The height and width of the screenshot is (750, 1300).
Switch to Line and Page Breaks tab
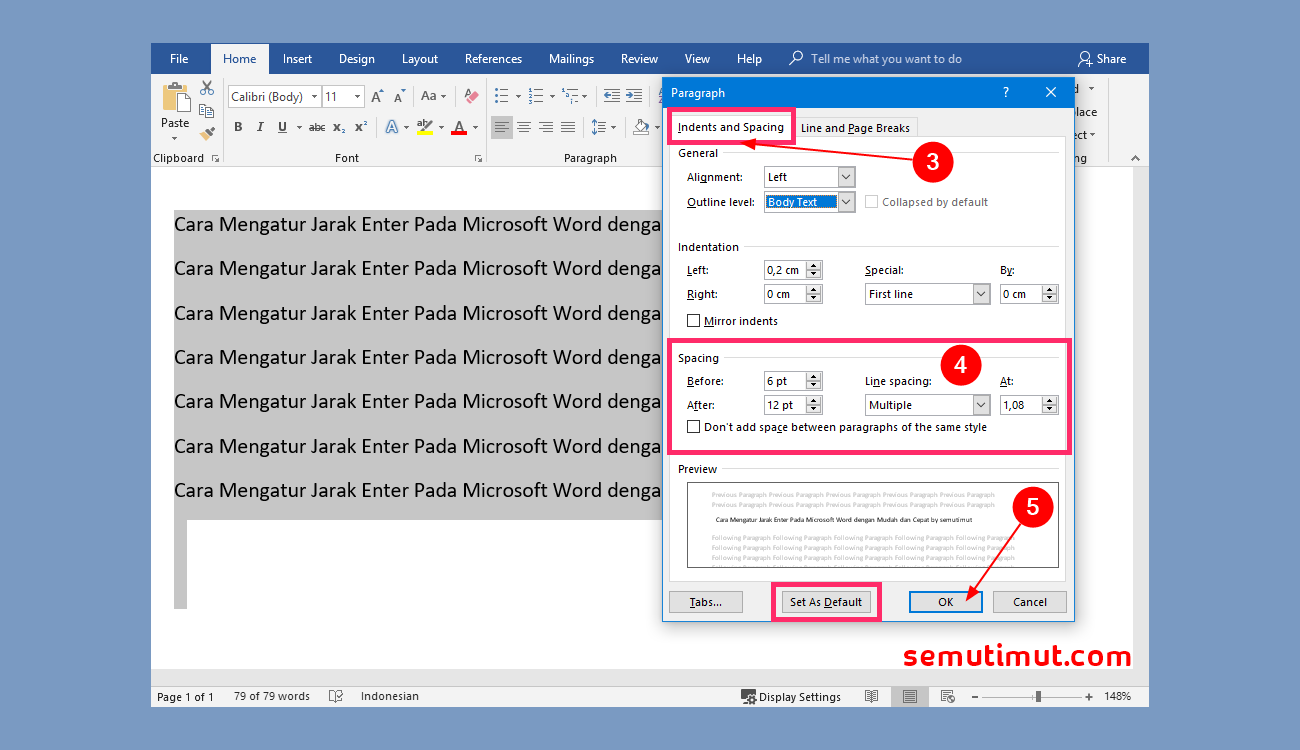click(x=856, y=128)
